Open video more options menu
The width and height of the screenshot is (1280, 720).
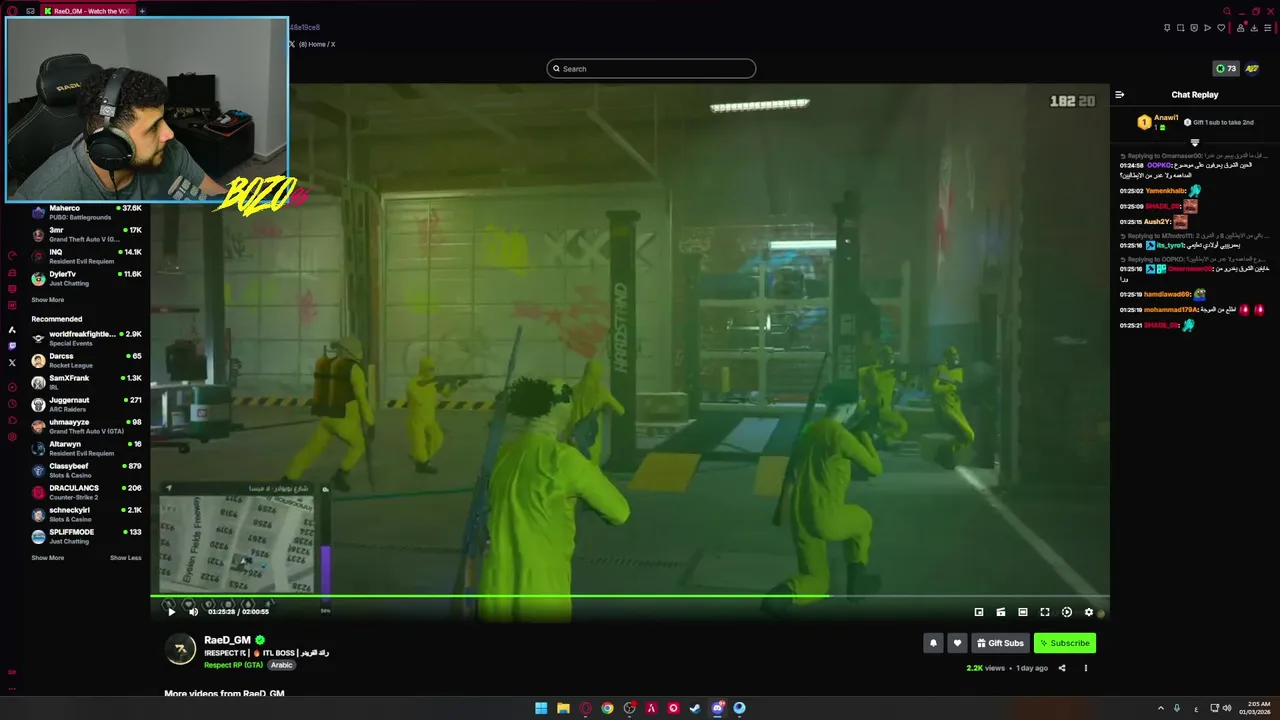point(1086,668)
